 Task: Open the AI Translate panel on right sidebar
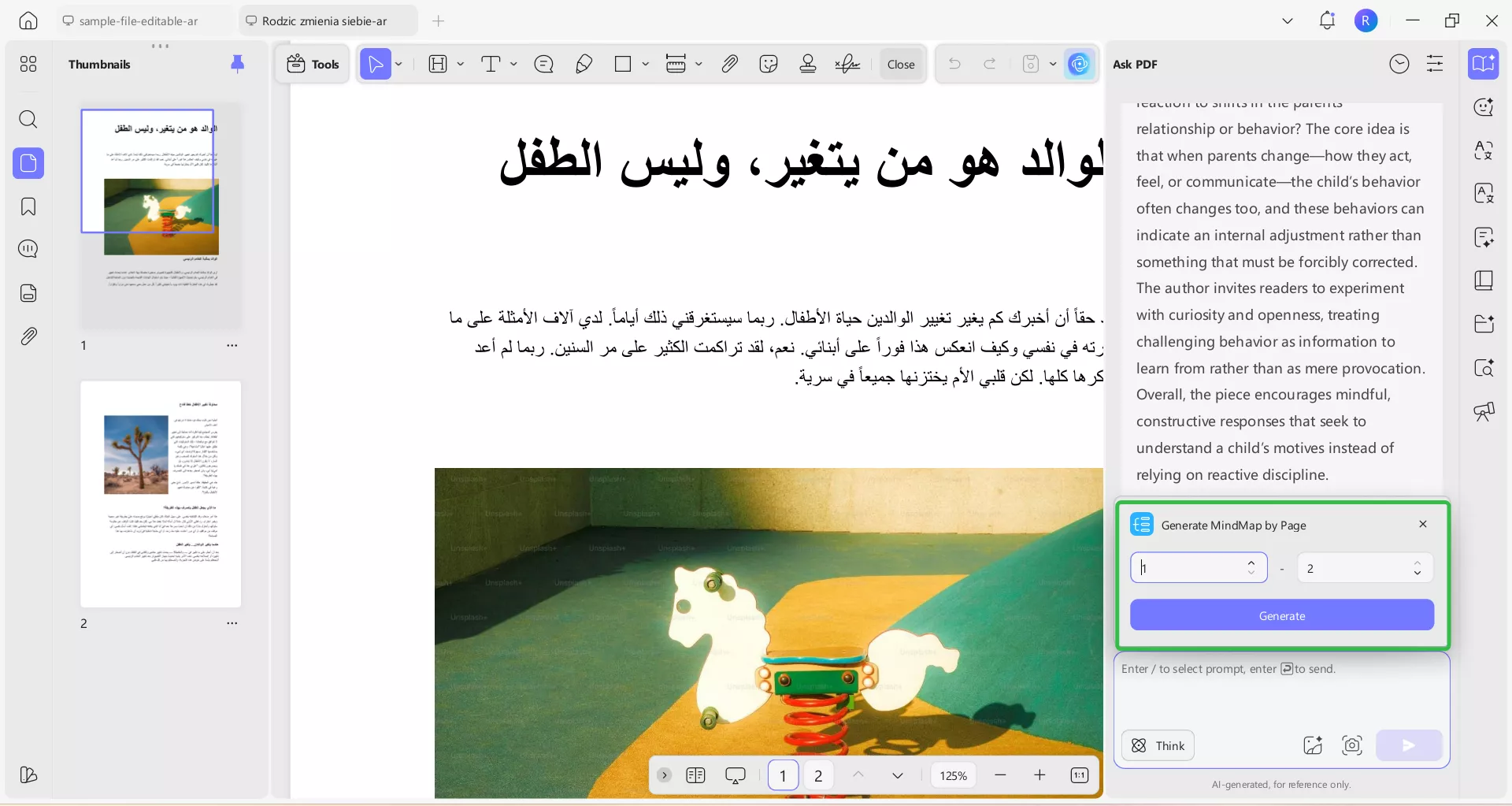tap(1484, 150)
